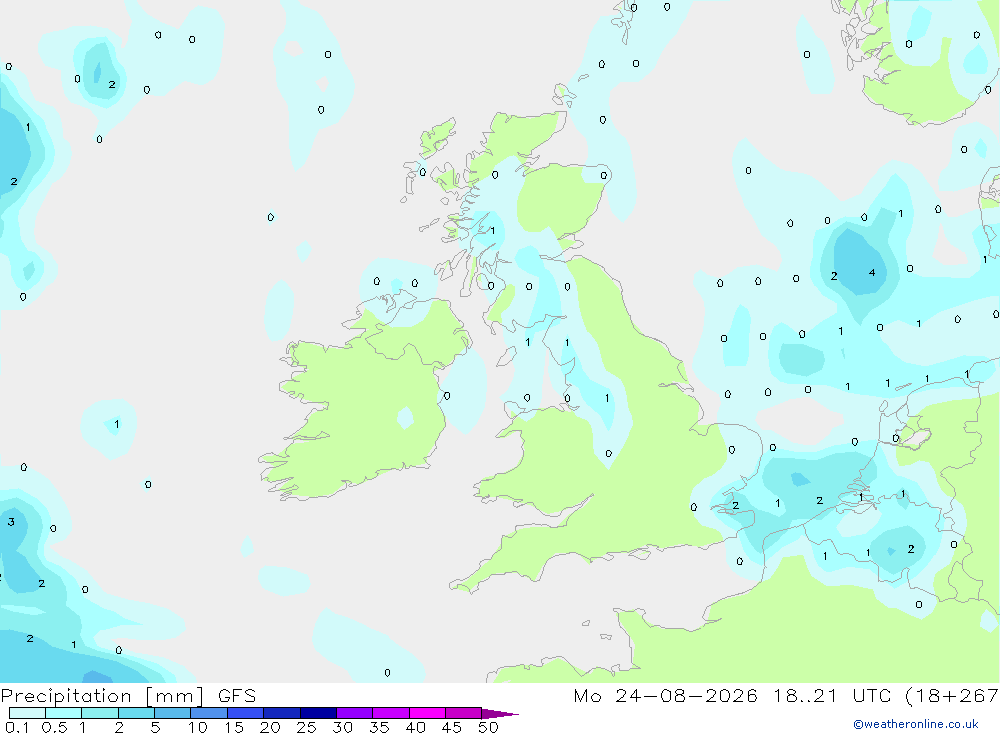
Task: Click the legend label '50'
Action: coord(488,727)
